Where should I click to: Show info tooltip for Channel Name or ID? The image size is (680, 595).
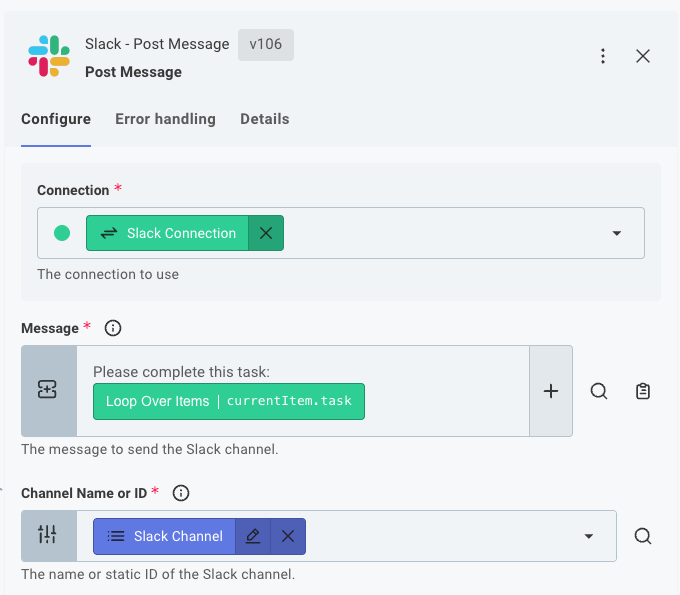(181, 493)
